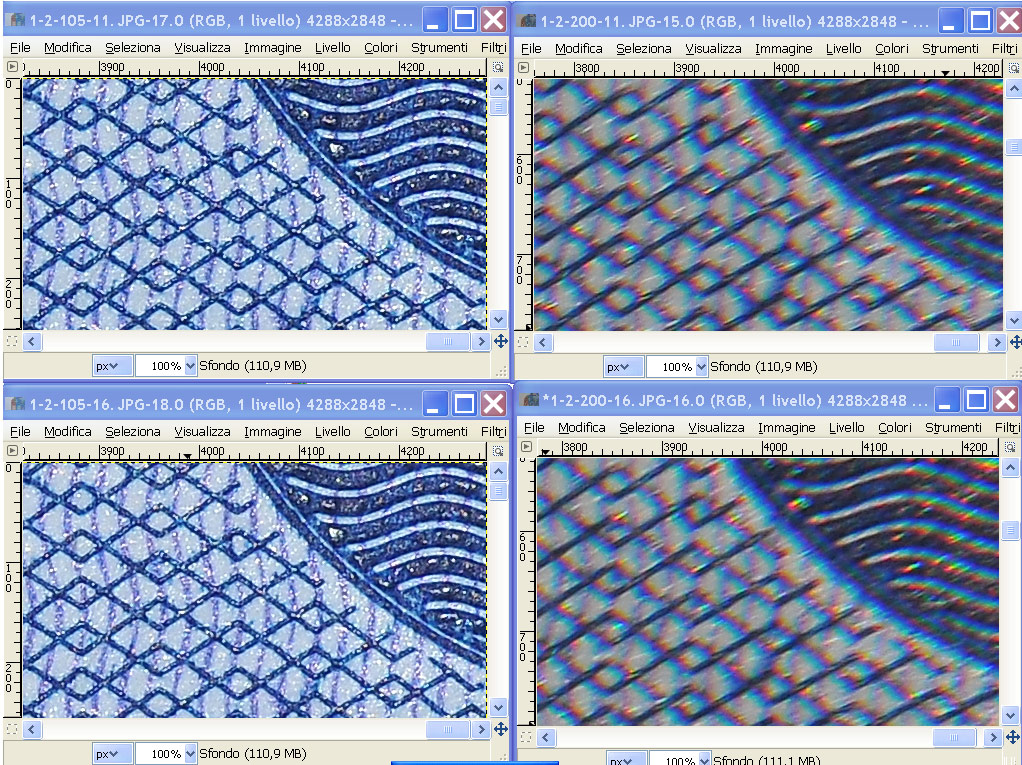Click navigation cross-arrows icon in 1-2-200-11.JPG window
The image size is (1022, 765).
click(x=1015, y=341)
